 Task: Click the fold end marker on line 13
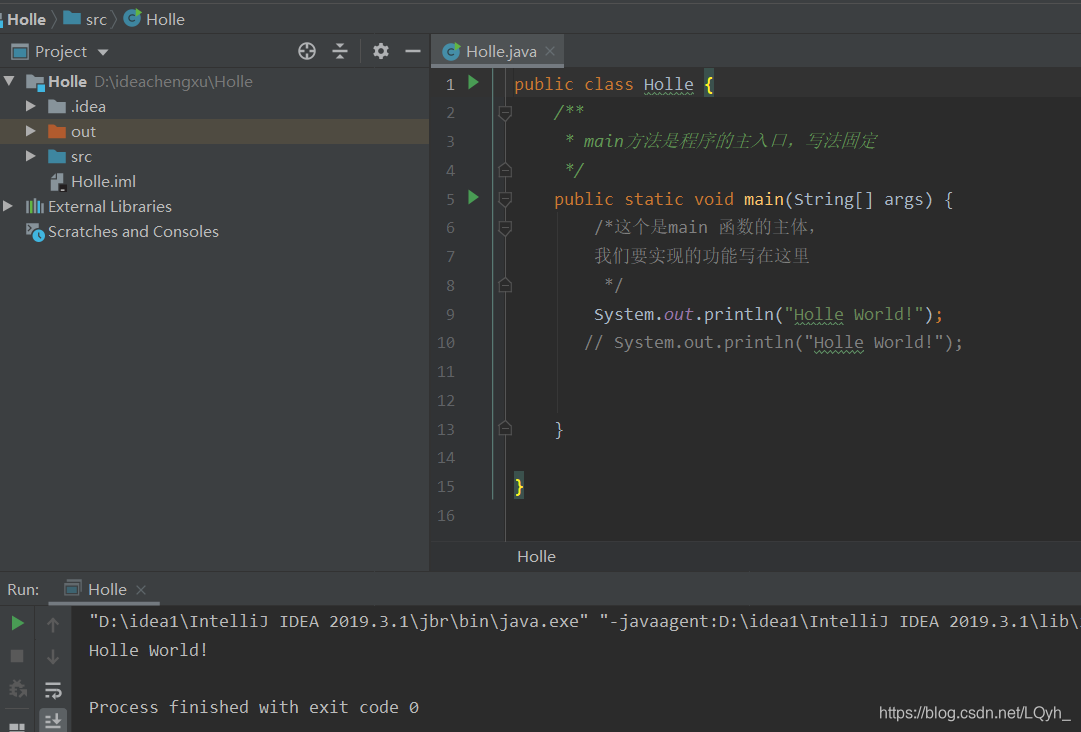505,428
